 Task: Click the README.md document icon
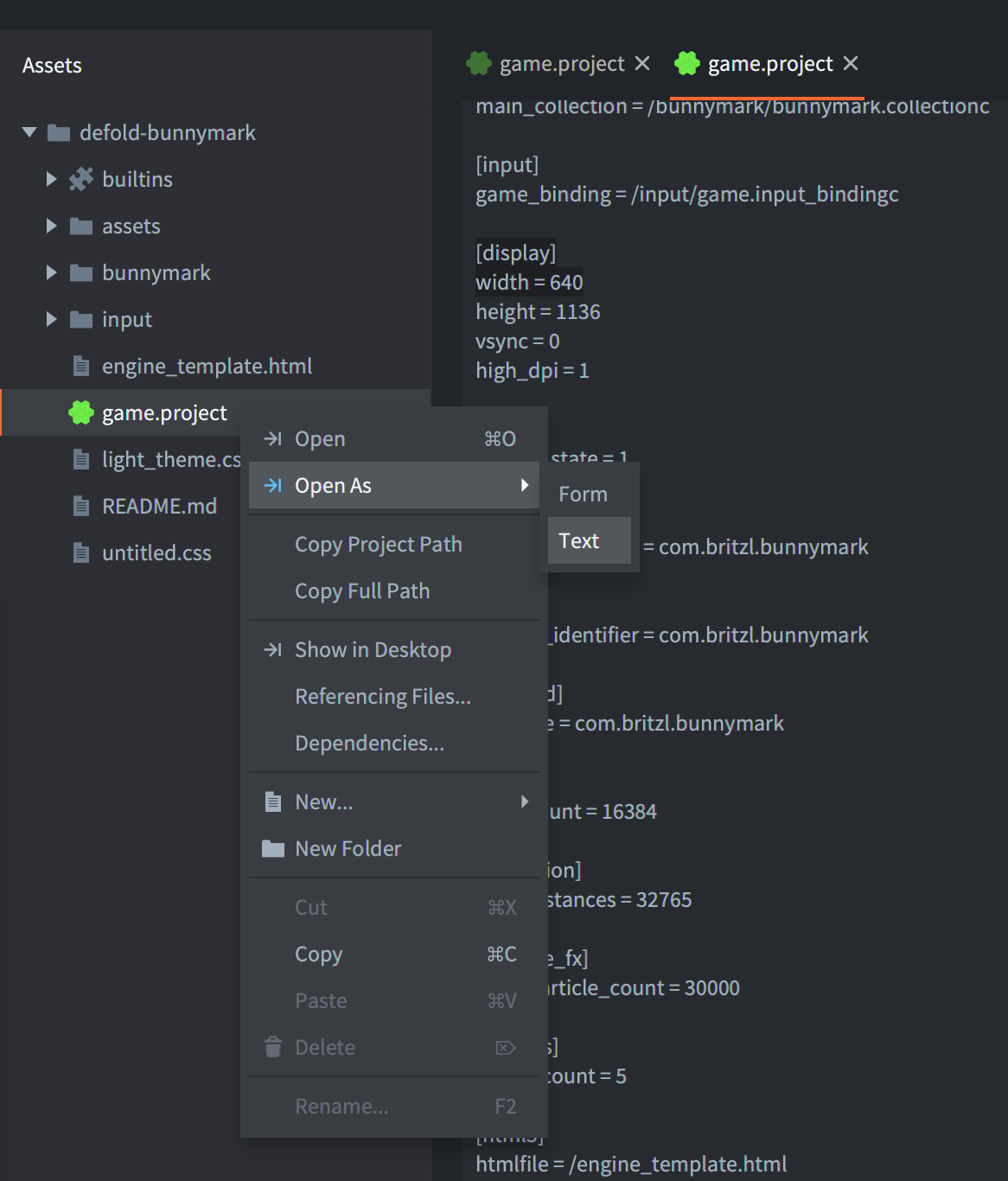pos(81,507)
